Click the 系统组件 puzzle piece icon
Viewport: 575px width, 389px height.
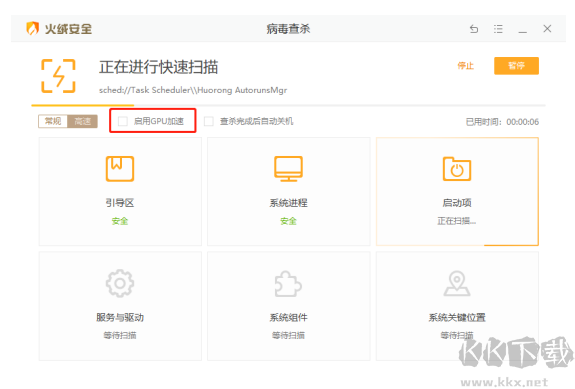pyautogui.click(x=288, y=283)
